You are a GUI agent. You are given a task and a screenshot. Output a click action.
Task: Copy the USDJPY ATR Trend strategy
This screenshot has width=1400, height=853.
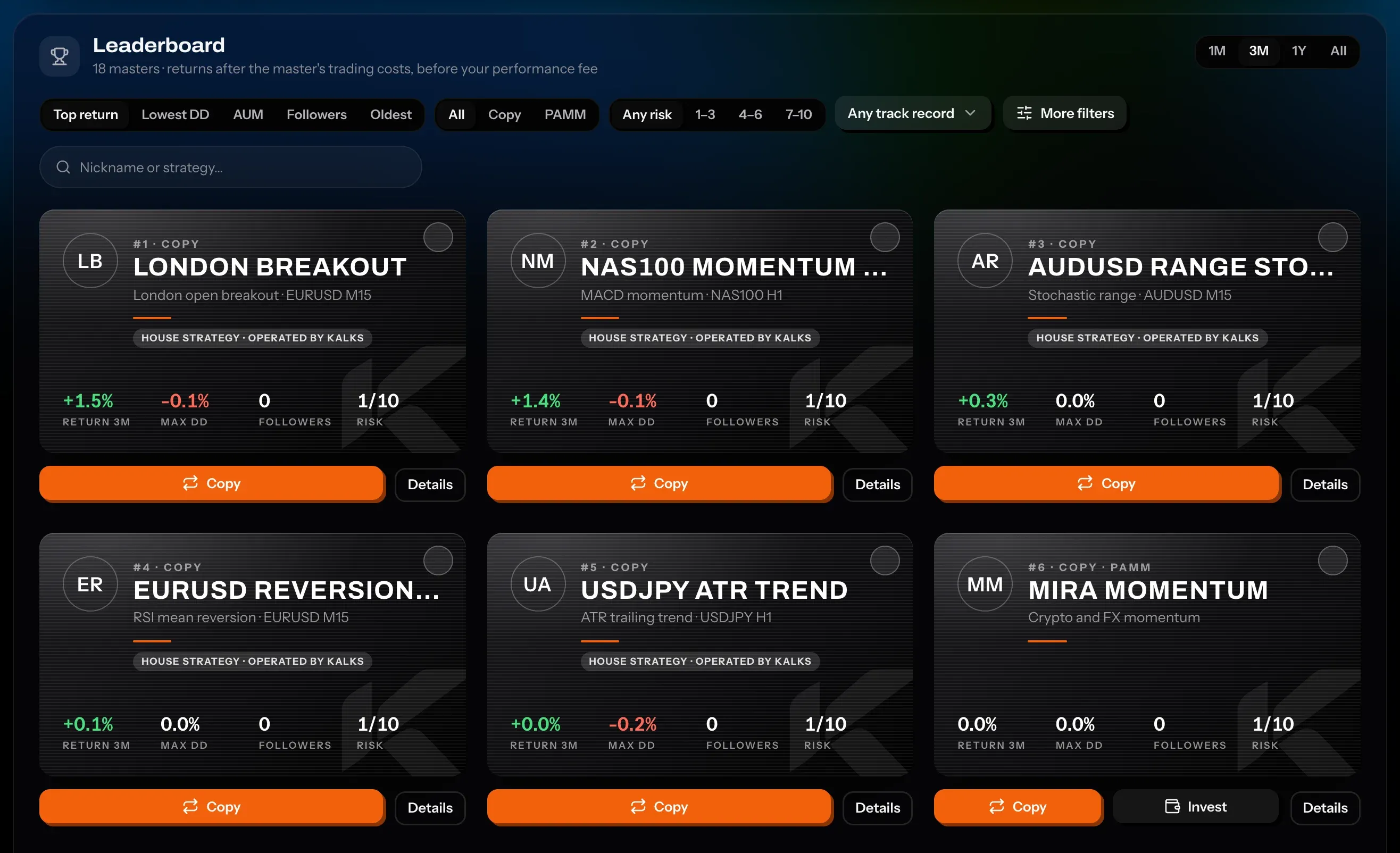(659, 806)
